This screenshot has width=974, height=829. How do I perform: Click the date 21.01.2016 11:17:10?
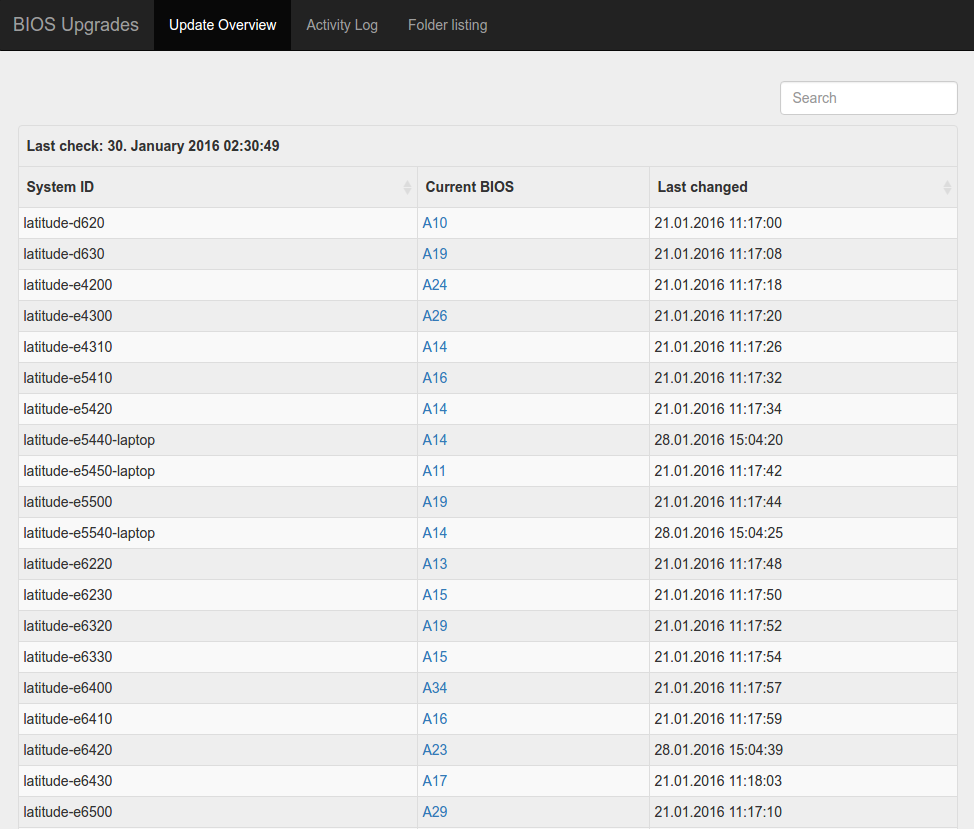tap(717, 812)
